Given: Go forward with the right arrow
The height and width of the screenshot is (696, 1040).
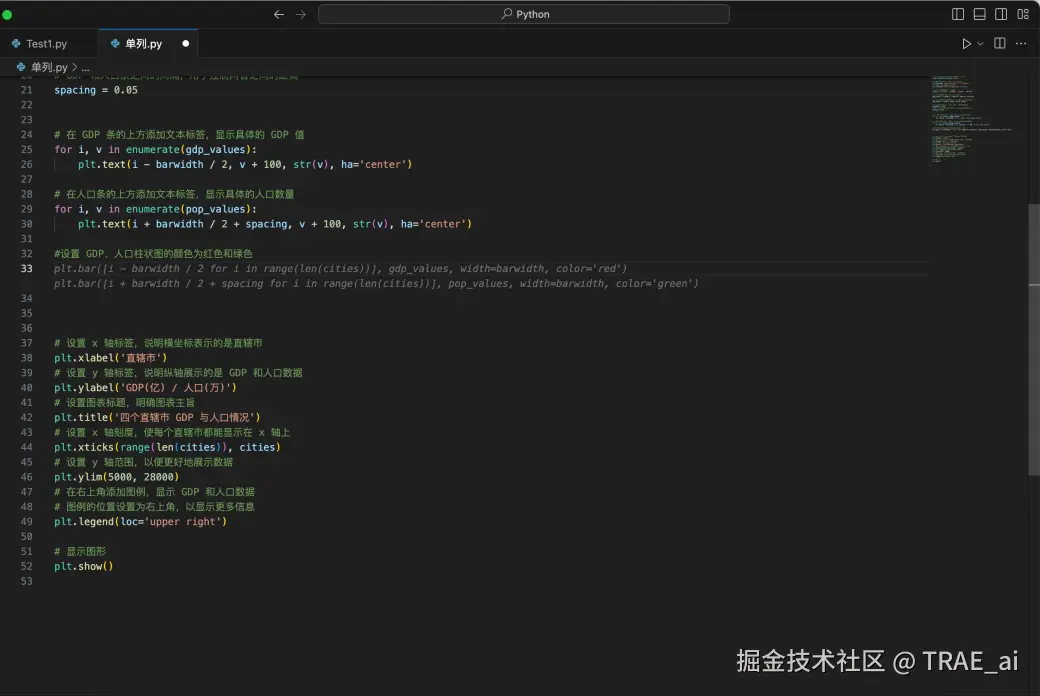Looking at the screenshot, I should point(300,14).
